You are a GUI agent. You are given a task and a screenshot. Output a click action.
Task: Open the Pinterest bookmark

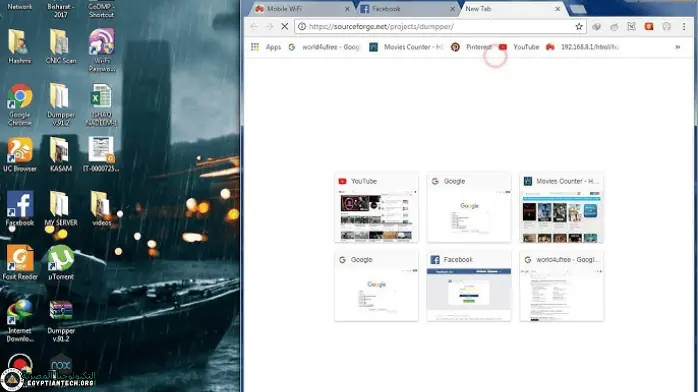pos(471,47)
